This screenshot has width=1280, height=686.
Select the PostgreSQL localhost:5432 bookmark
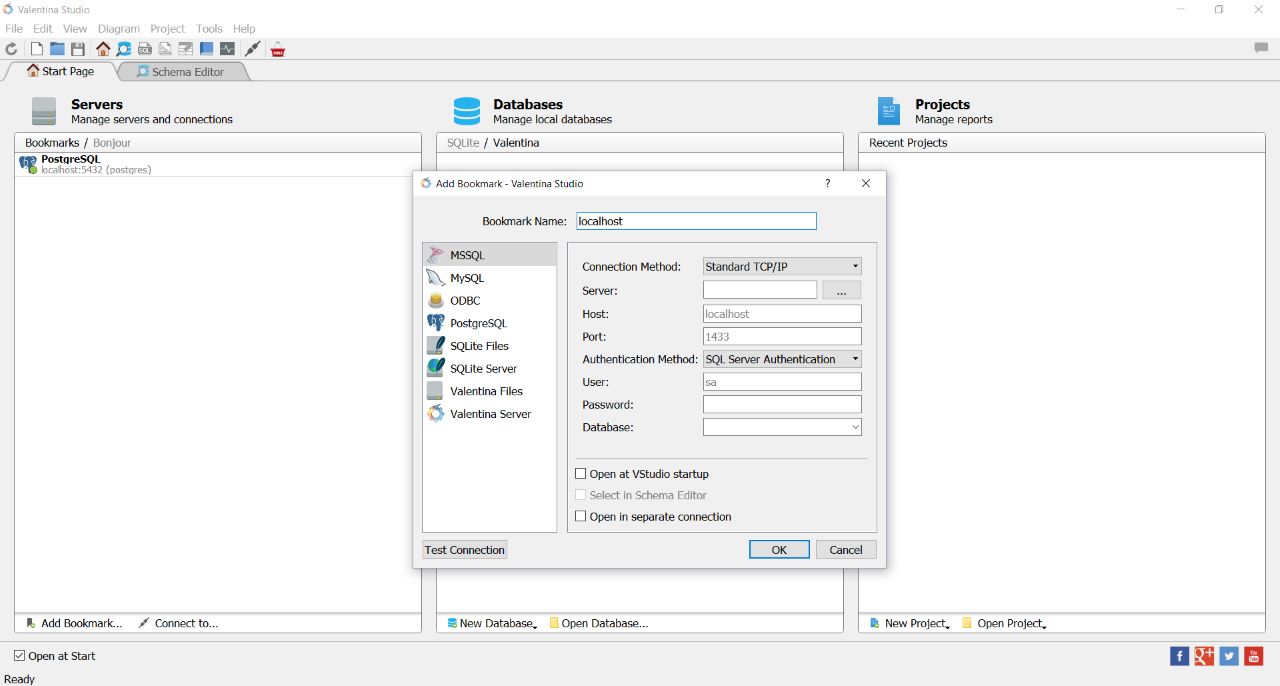coord(217,165)
